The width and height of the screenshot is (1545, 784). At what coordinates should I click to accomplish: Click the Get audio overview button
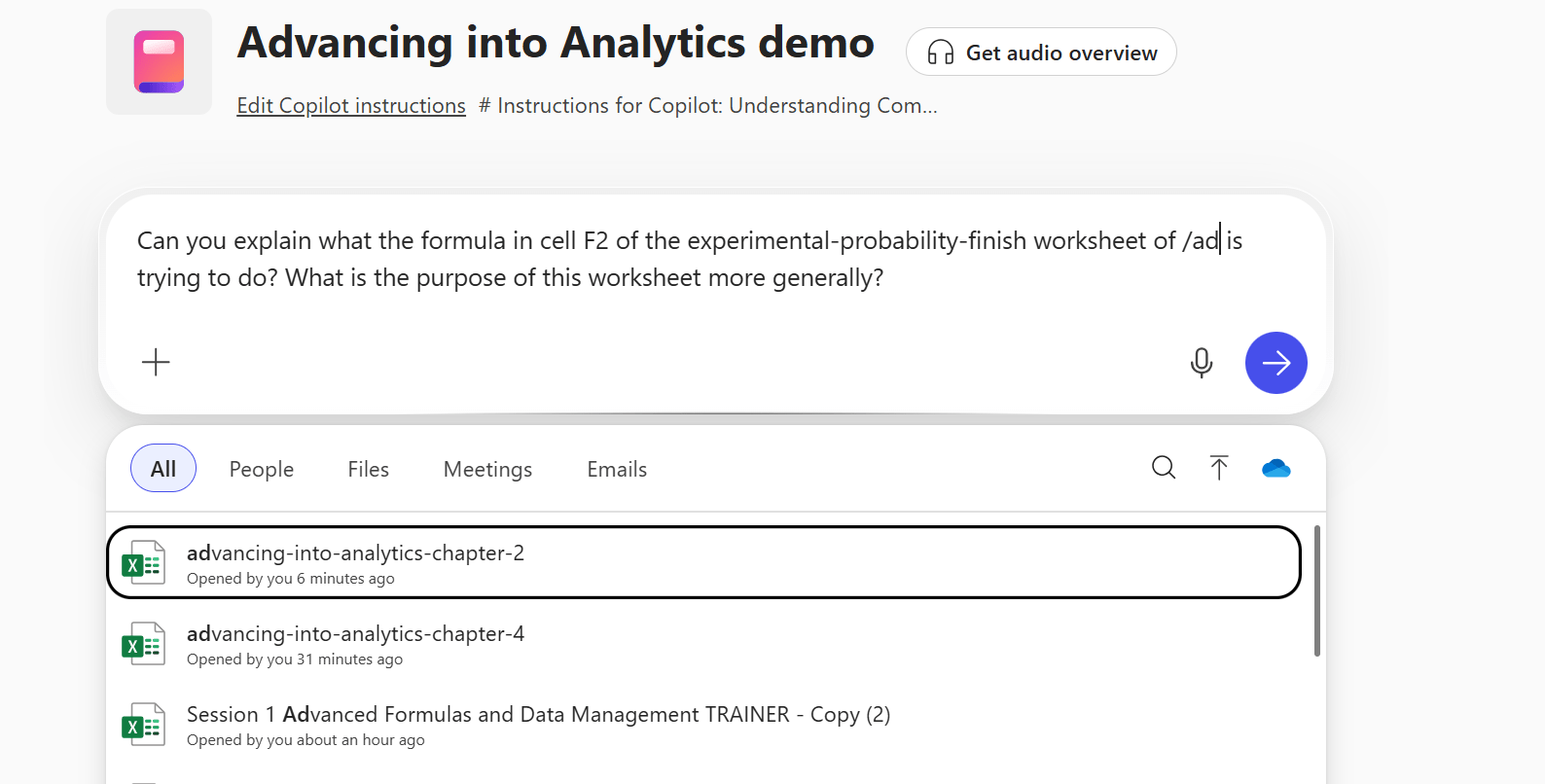1041,53
